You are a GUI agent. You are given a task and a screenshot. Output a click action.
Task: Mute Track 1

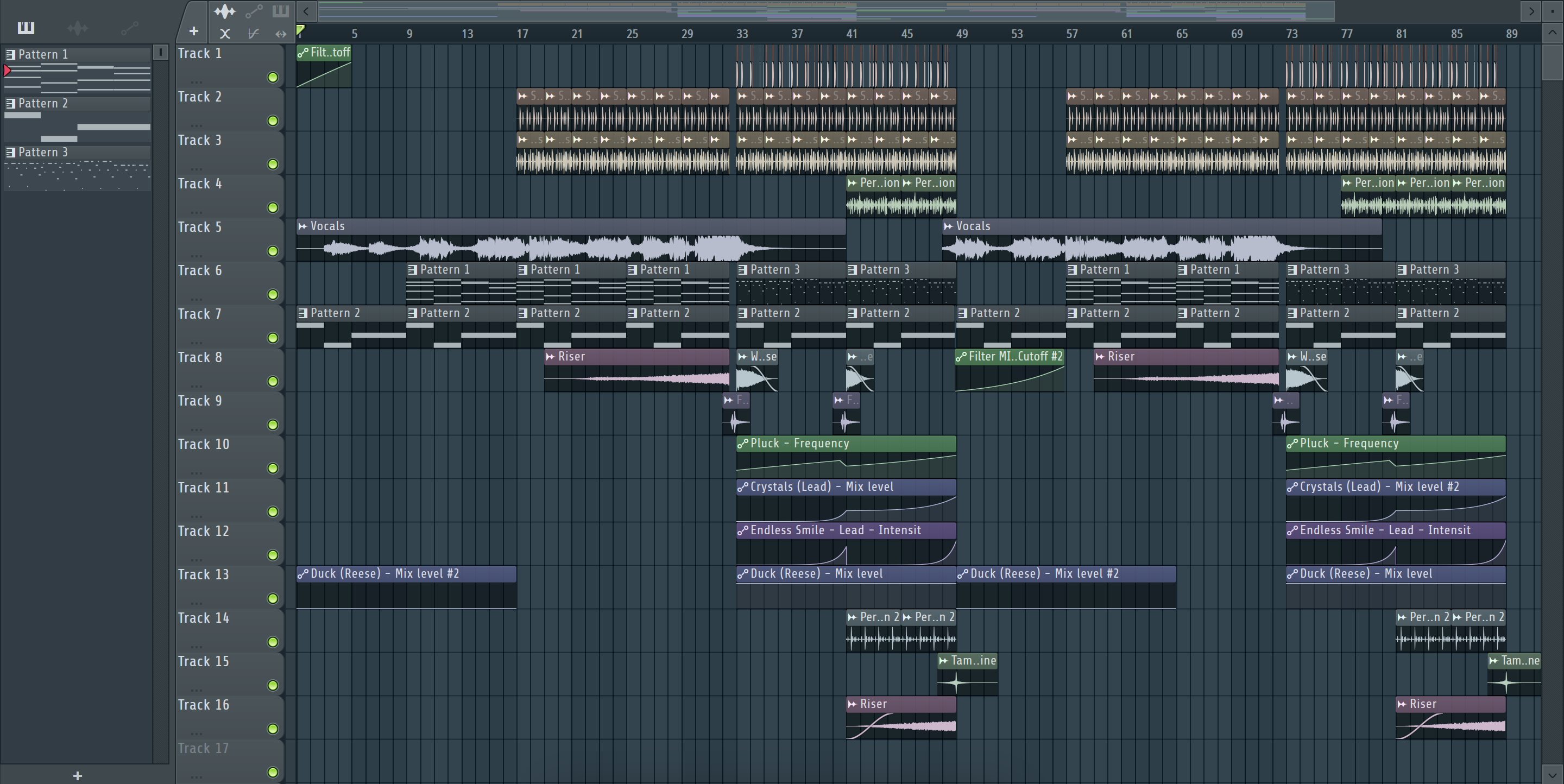(x=273, y=77)
